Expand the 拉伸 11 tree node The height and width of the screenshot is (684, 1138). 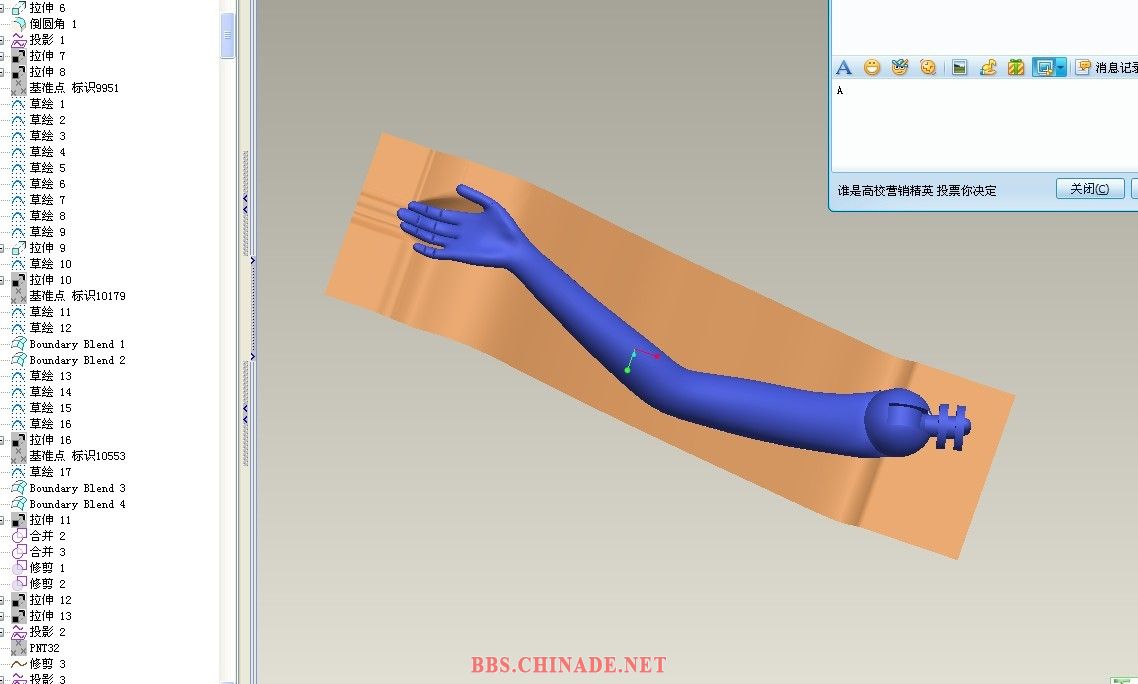3,520
